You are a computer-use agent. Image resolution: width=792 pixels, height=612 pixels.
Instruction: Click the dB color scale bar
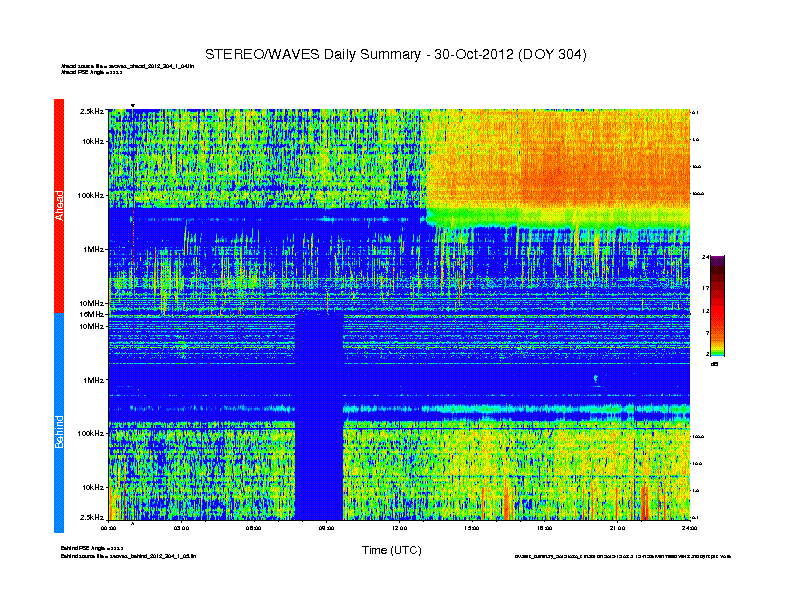(x=718, y=306)
